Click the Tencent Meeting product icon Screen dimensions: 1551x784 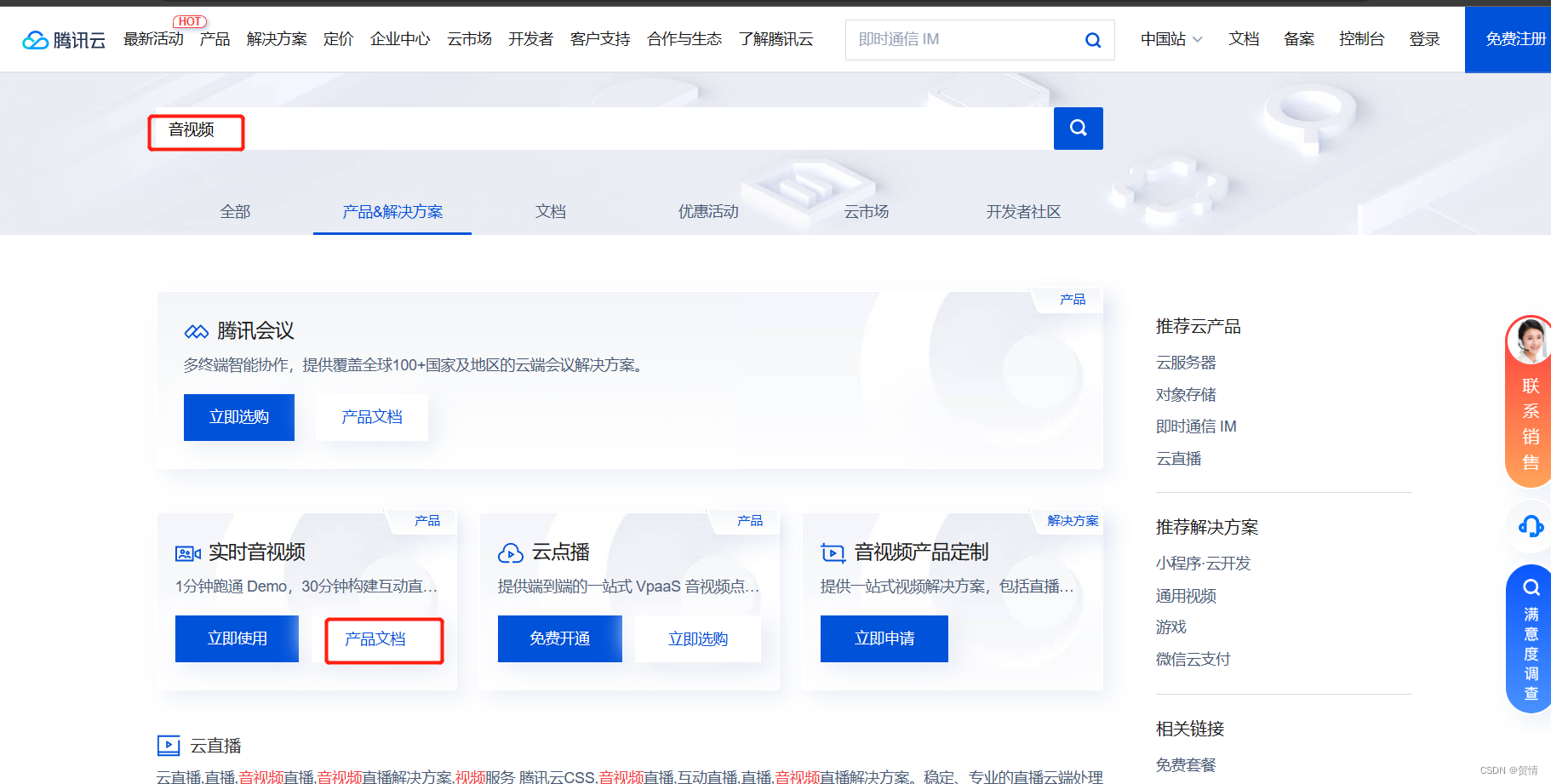(197, 331)
